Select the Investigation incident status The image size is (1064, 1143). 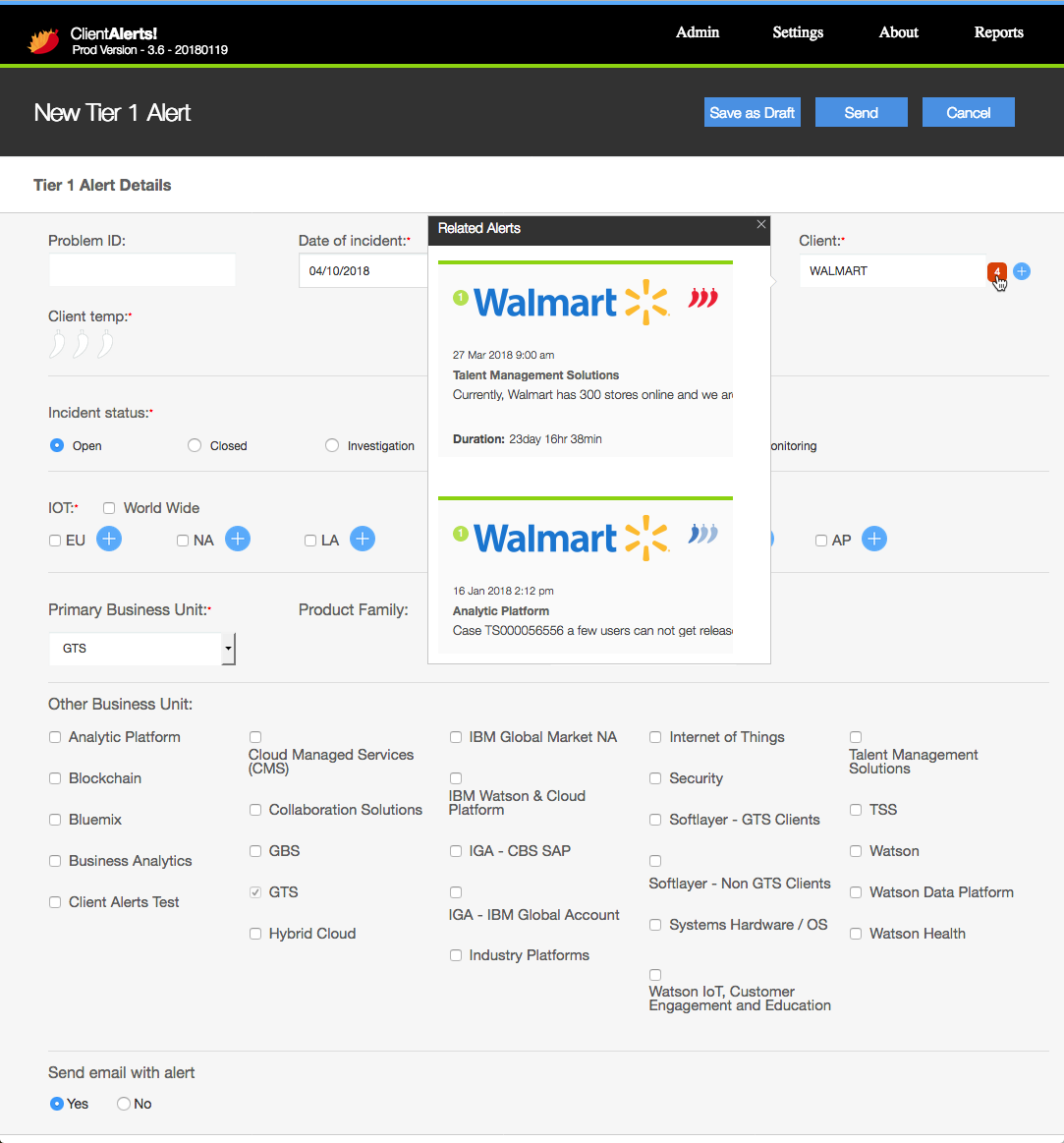click(332, 445)
